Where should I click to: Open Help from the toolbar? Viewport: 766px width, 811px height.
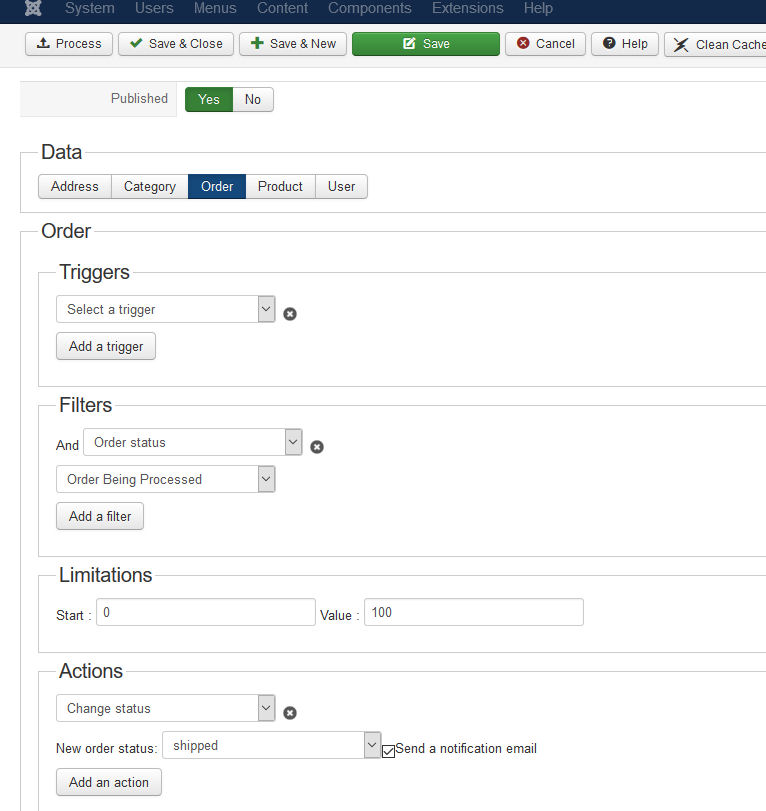point(625,44)
